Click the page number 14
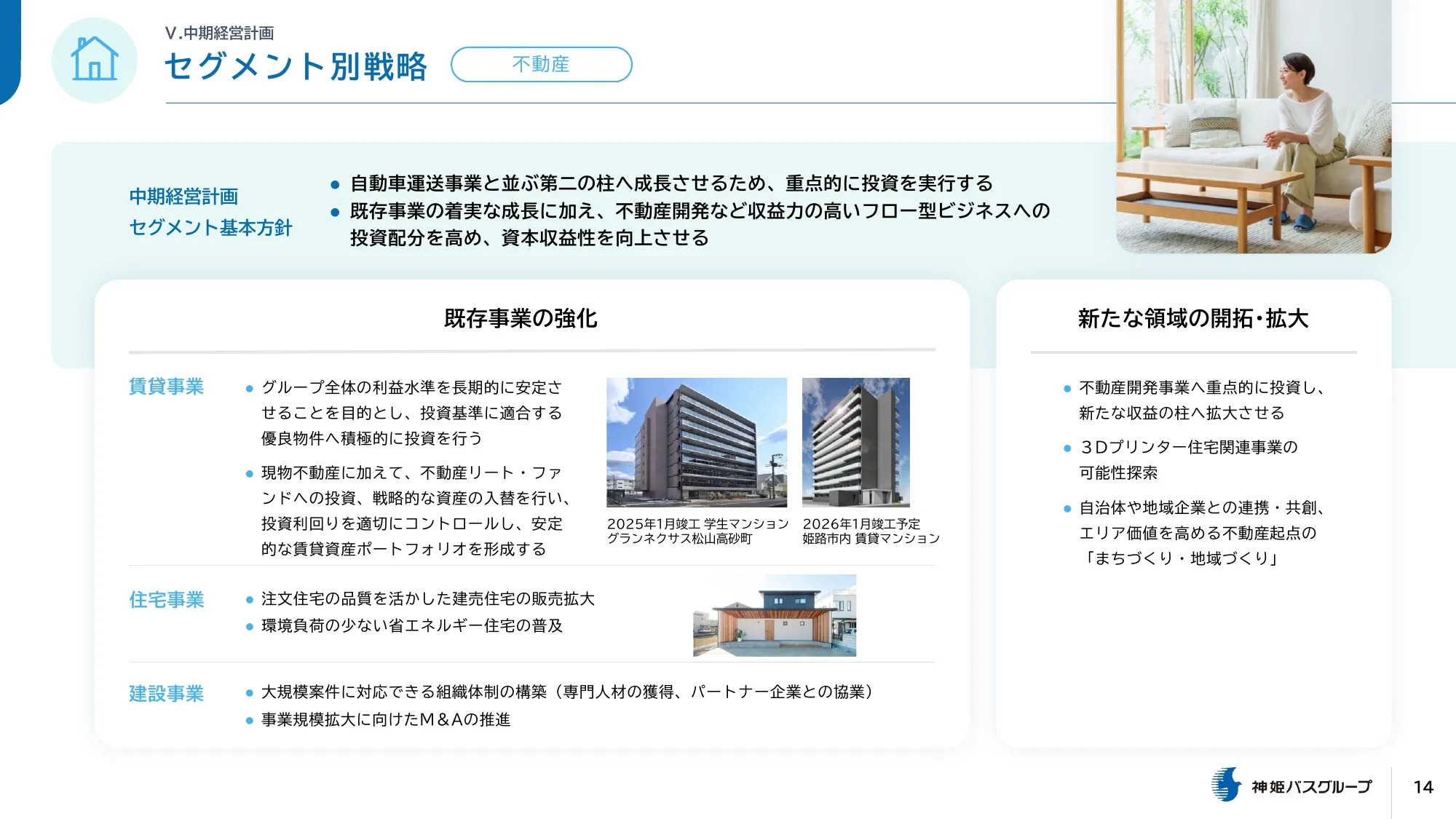This screenshot has width=1456, height=819. [x=1423, y=787]
